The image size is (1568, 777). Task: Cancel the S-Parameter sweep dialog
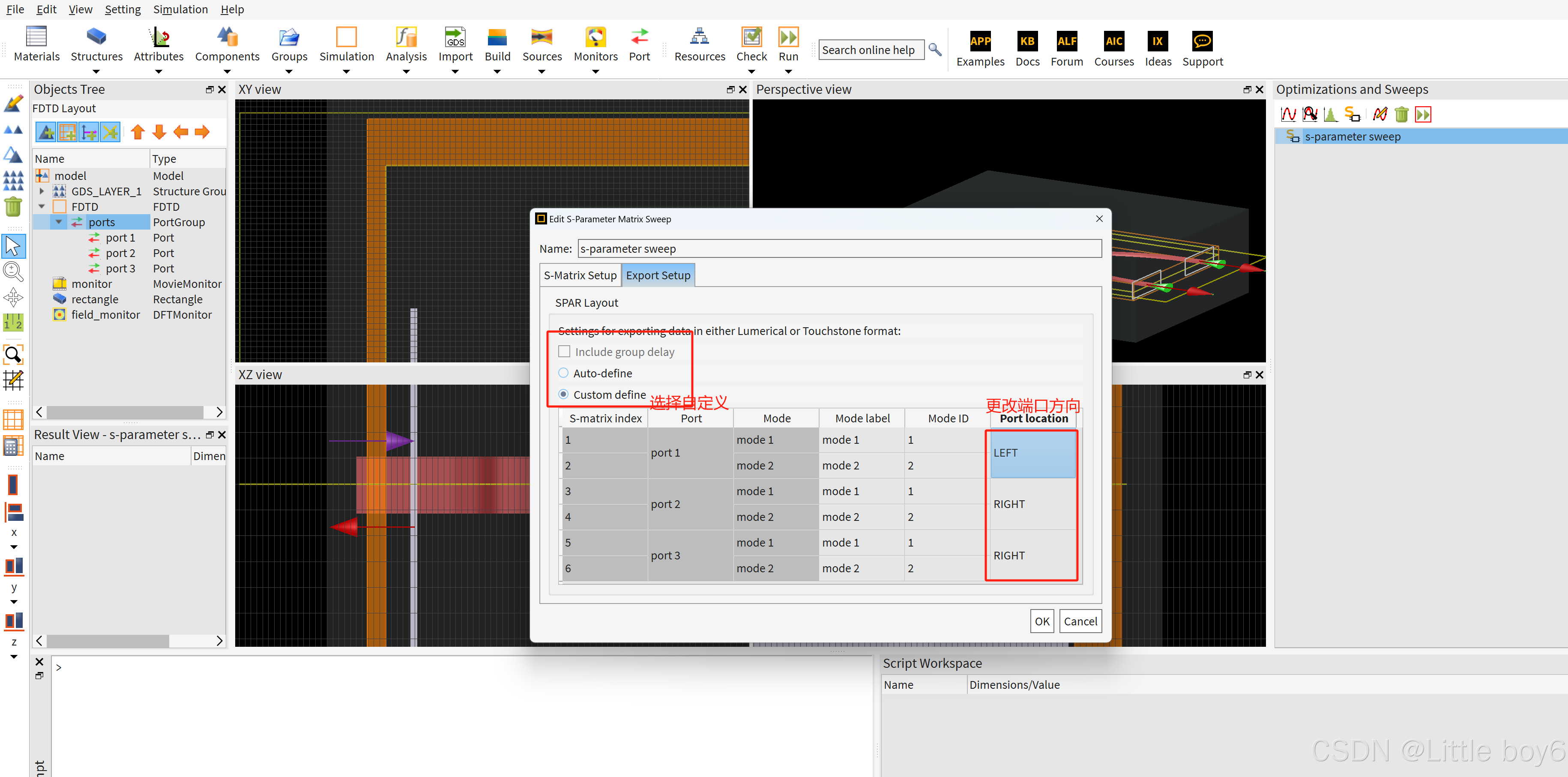(x=1080, y=621)
